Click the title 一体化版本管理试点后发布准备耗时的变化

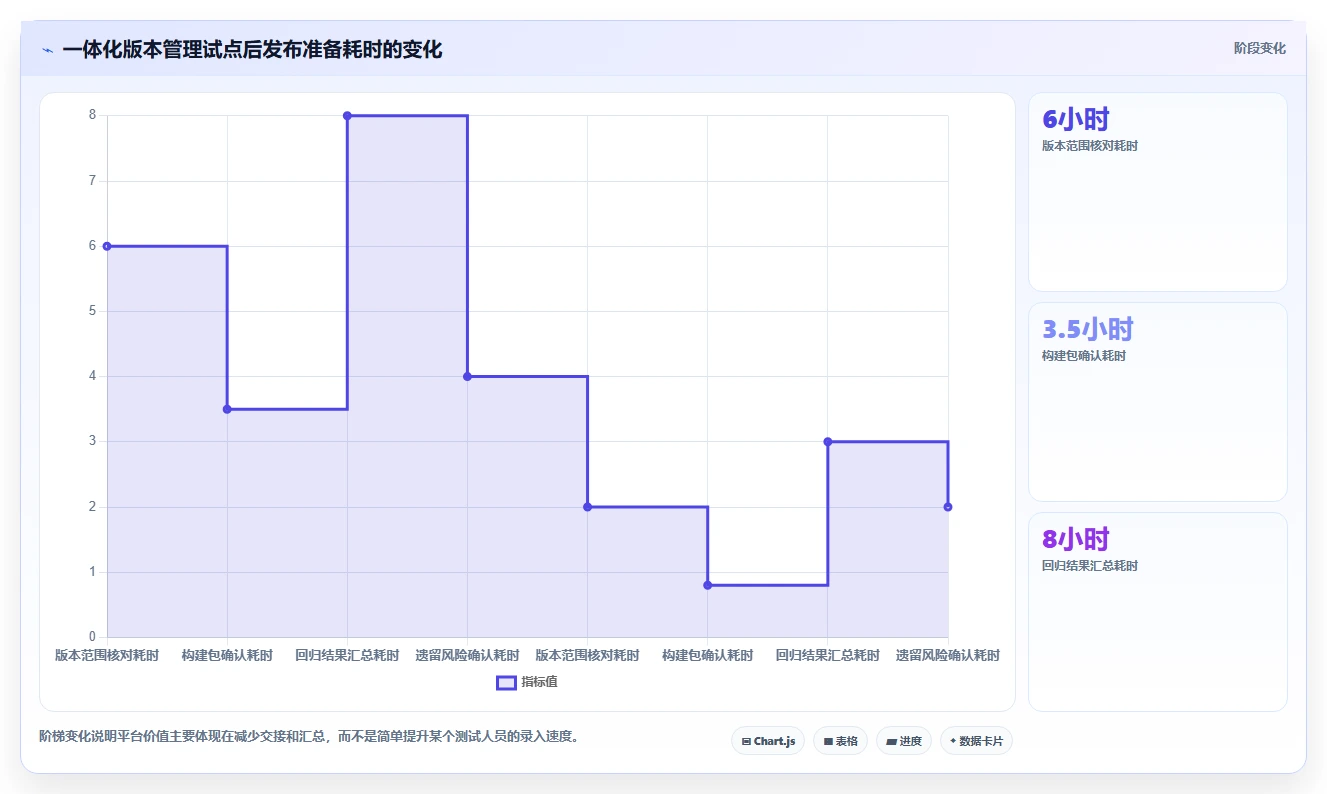tap(252, 49)
